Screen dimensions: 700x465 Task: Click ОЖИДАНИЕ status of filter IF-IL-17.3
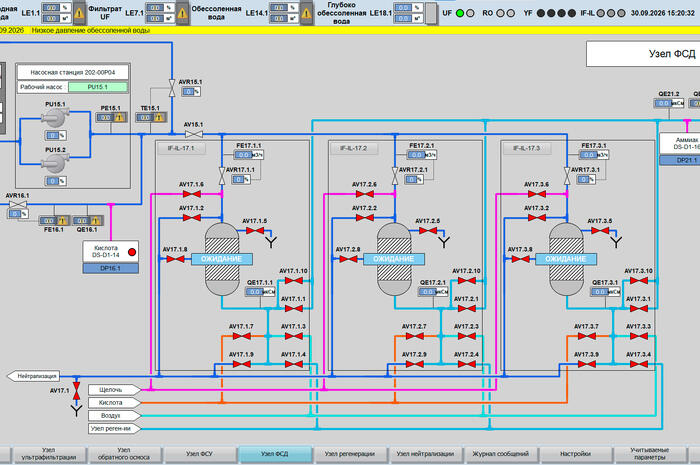pos(566,259)
